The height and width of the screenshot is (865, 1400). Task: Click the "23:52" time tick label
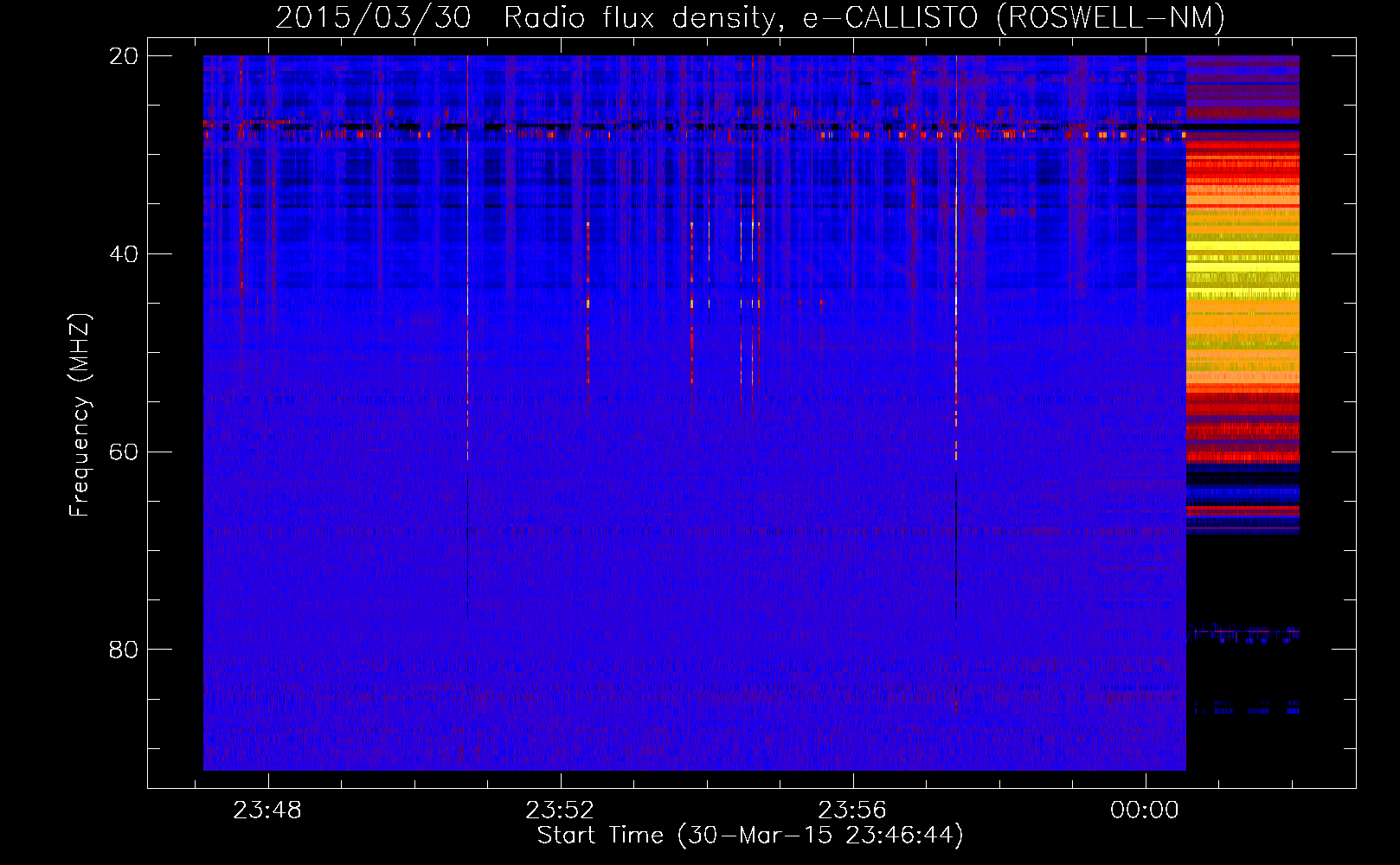pyautogui.click(x=560, y=811)
